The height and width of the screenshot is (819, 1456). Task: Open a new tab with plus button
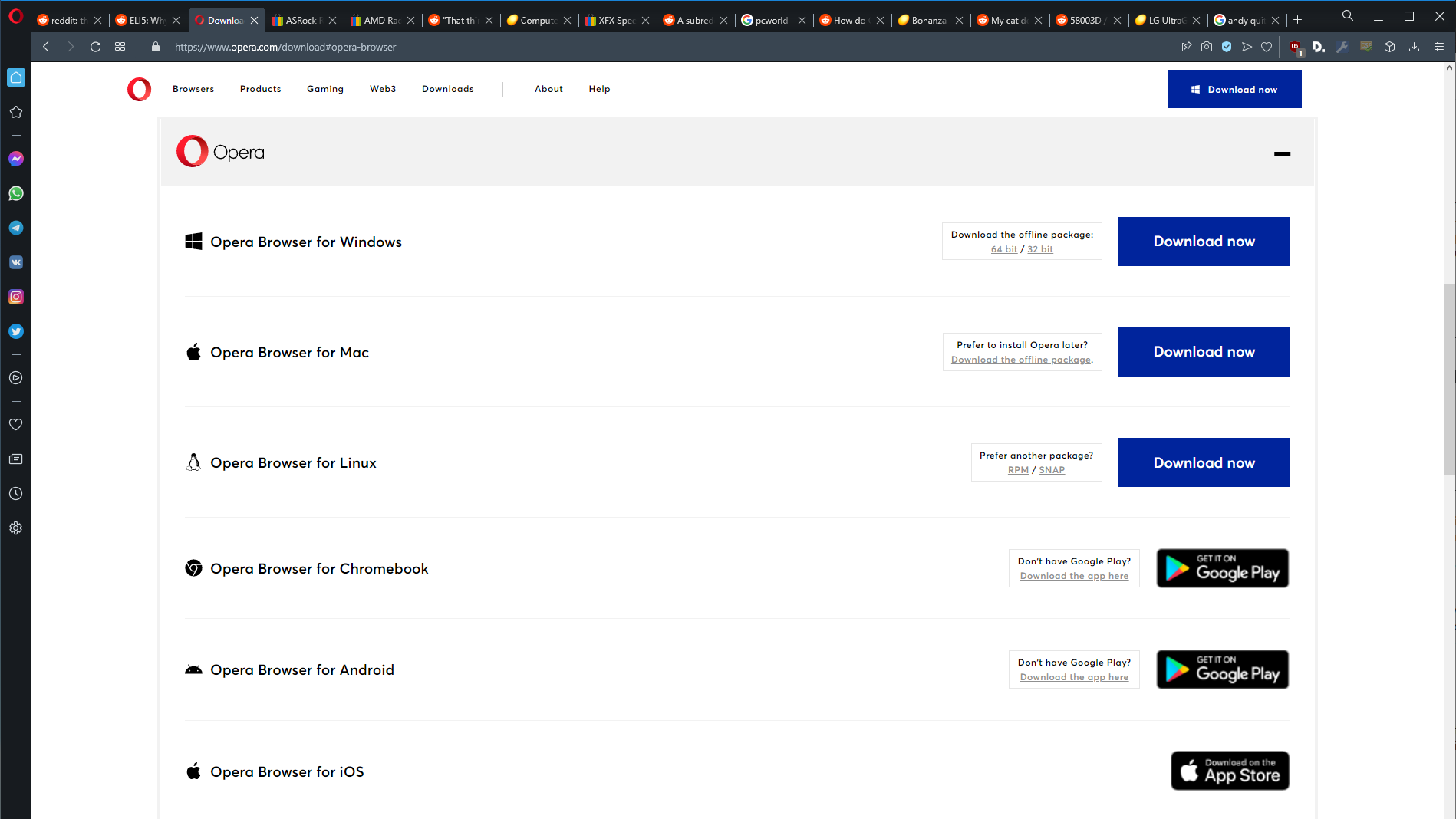(x=1298, y=20)
